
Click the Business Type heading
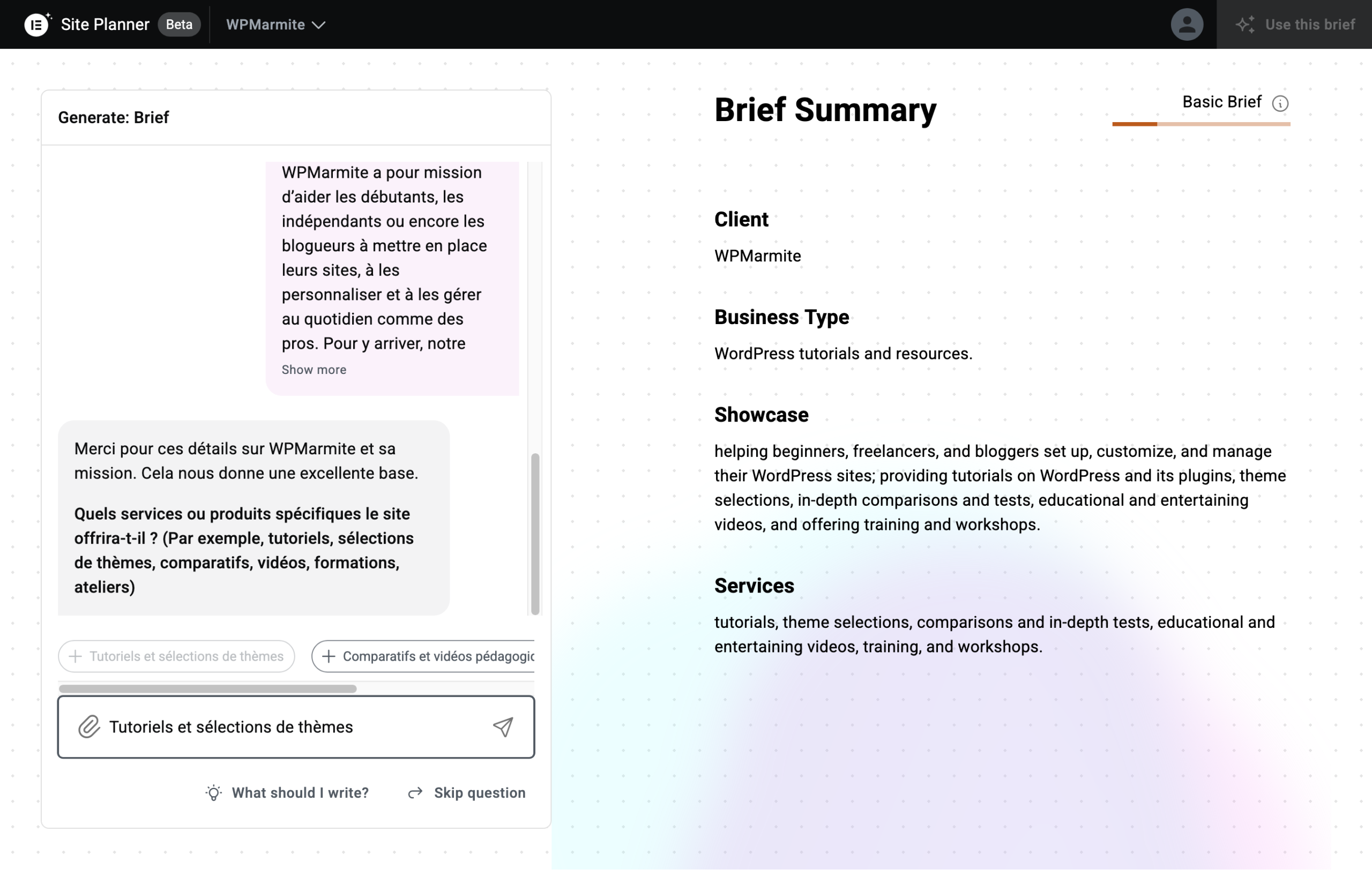[x=782, y=317]
